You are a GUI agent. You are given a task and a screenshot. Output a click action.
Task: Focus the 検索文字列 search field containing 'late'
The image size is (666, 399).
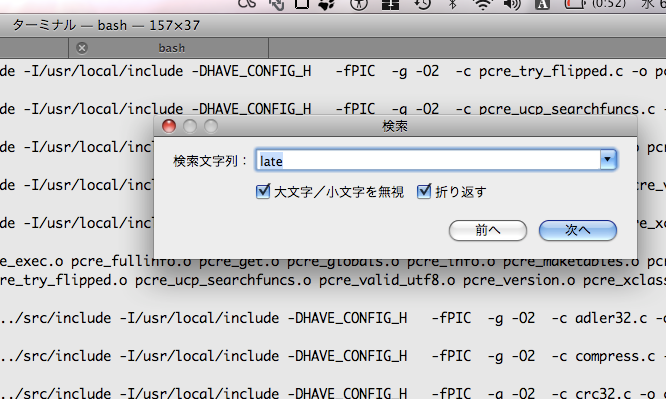point(428,160)
